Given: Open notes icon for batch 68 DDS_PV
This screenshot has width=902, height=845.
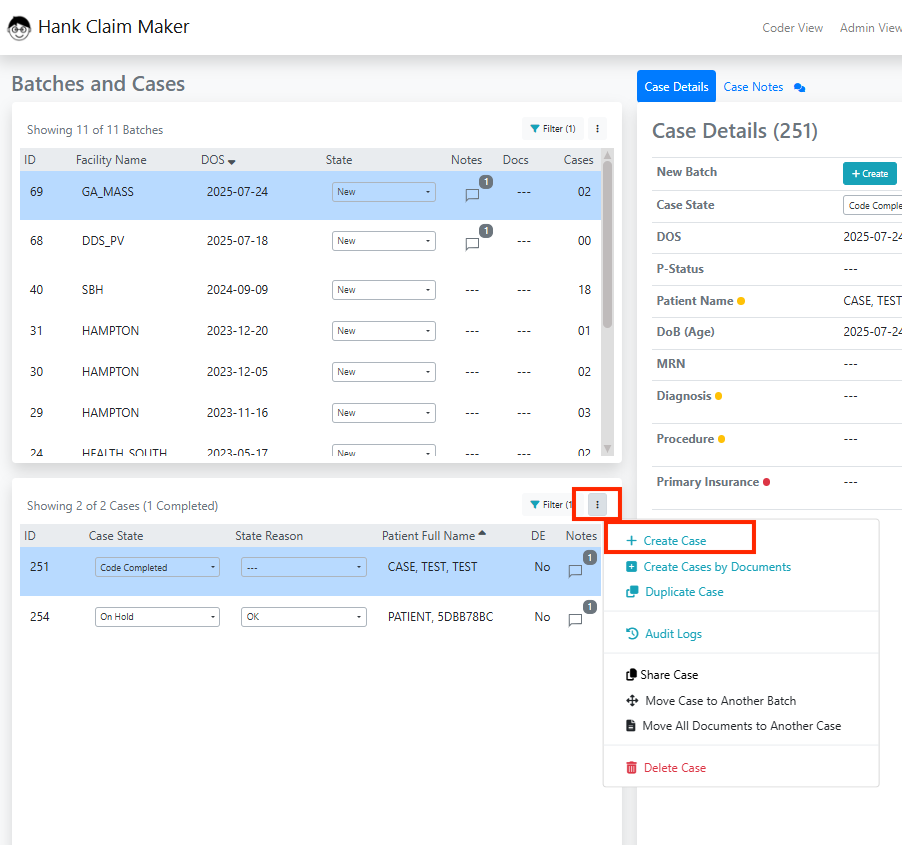Looking at the screenshot, I should (x=473, y=244).
